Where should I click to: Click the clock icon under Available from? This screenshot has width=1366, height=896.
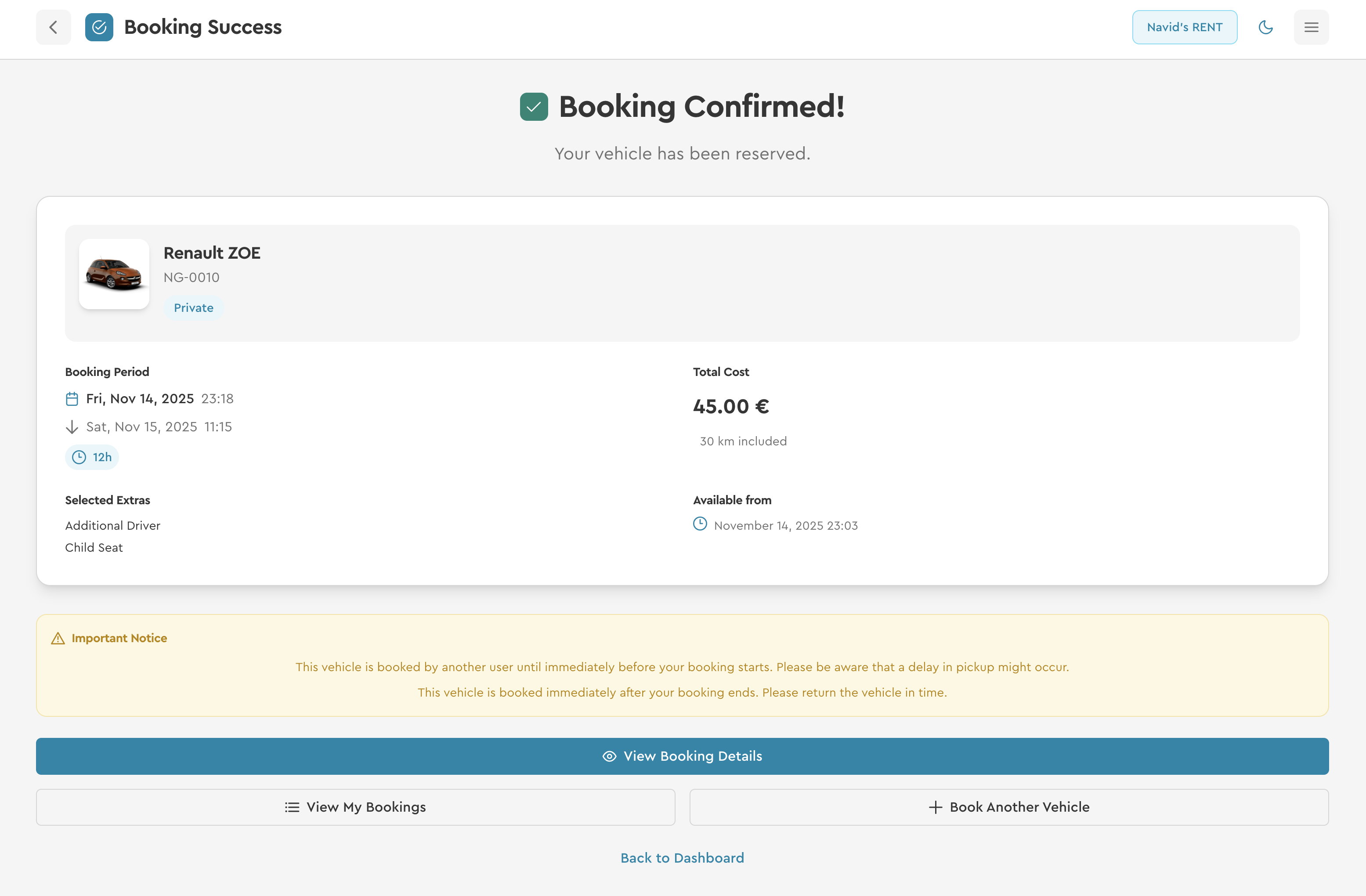(700, 524)
